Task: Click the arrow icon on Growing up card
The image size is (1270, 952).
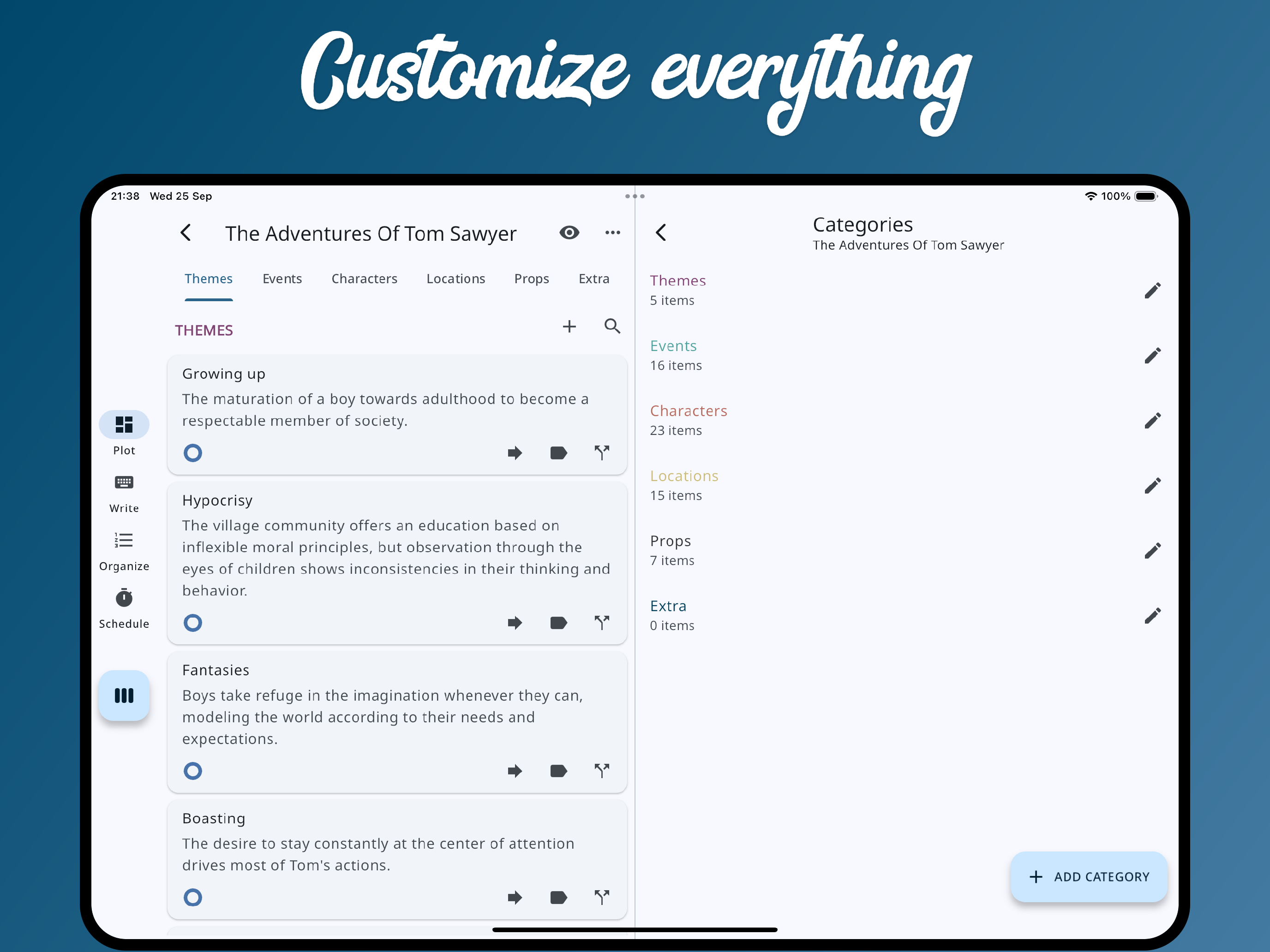Action: point(515,453)
